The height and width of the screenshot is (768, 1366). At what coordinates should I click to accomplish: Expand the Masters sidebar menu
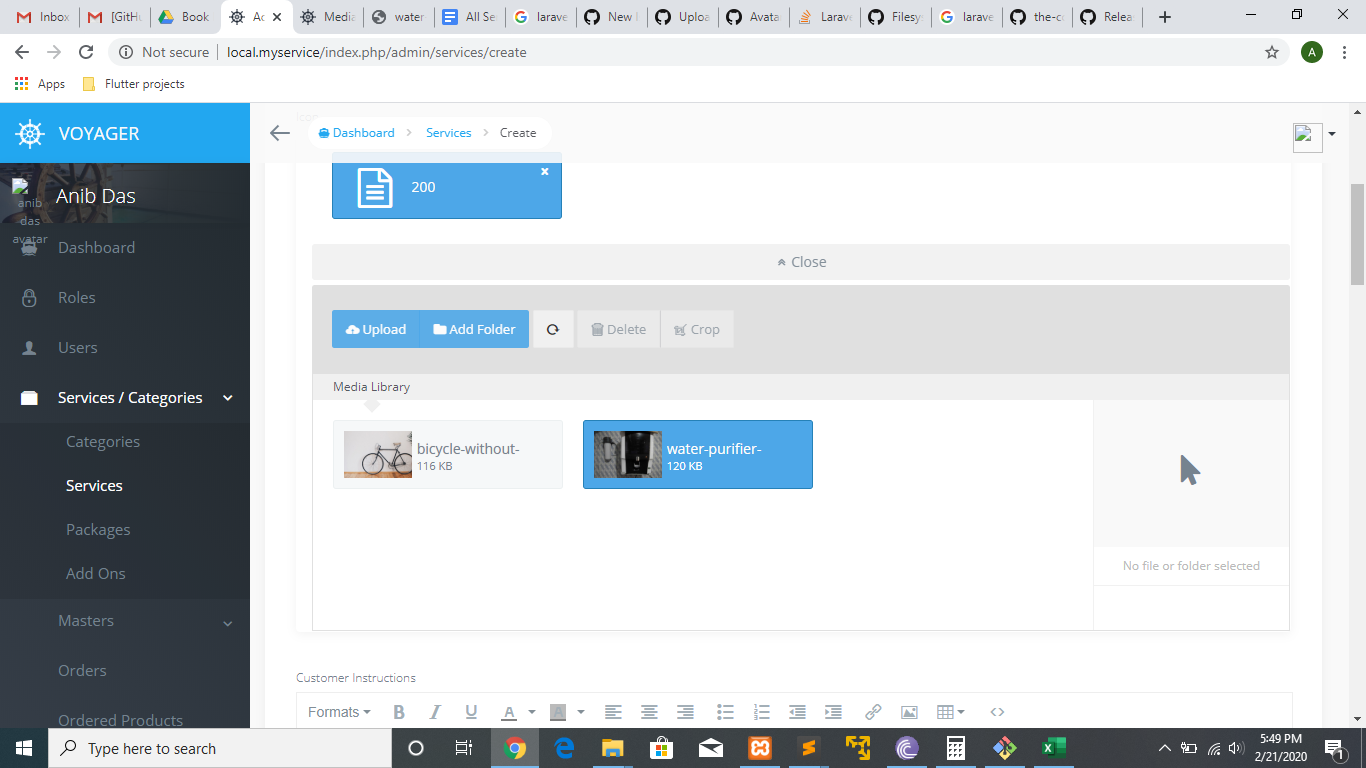pos(86,620)
